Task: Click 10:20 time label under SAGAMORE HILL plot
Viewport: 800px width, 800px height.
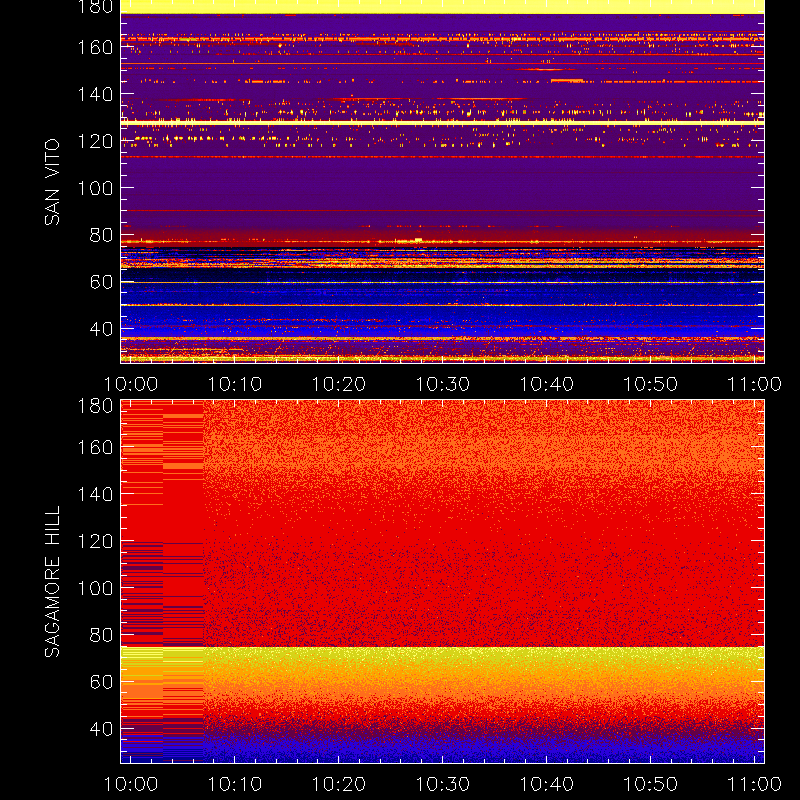Action: pyautogui.click(x=339, y=784)
